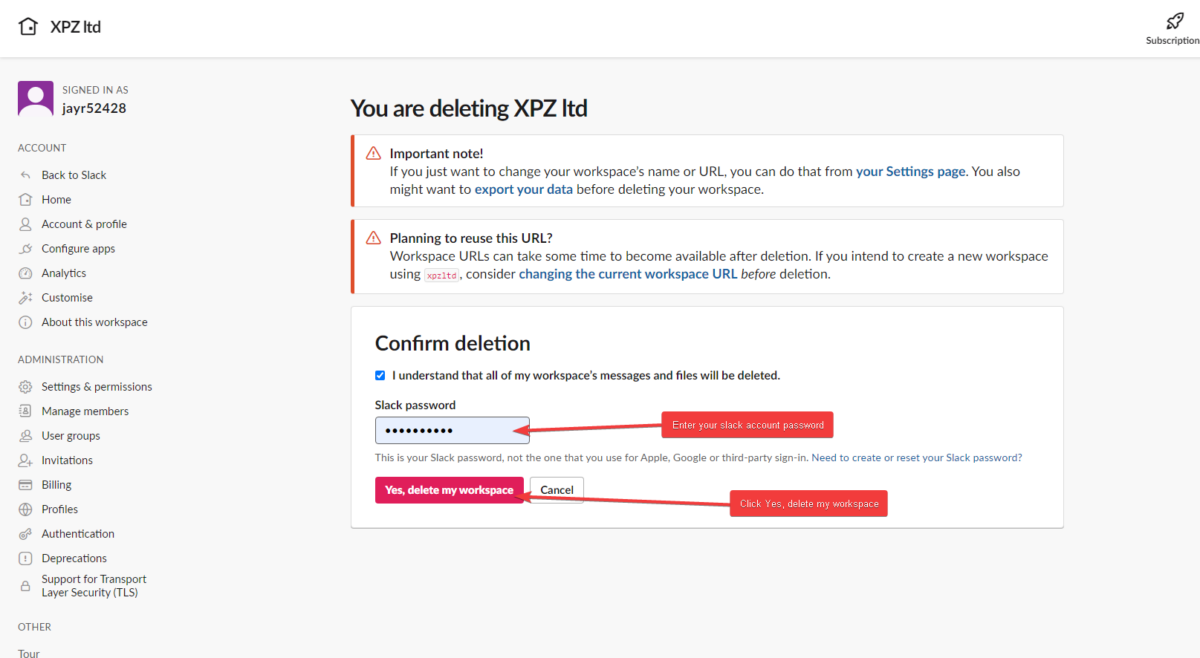
Task: Click the Authentication key icon
Action: tap(25, 534)
